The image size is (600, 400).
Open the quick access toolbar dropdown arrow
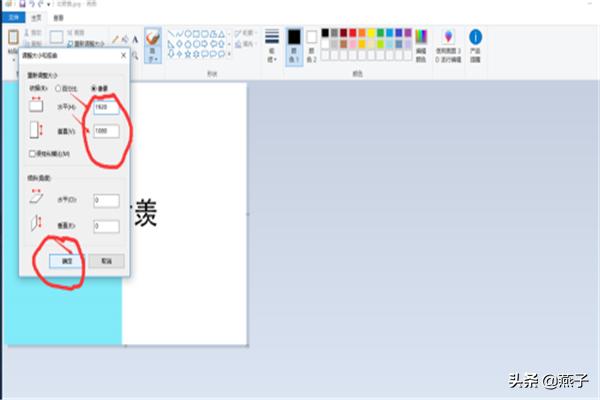49,5
